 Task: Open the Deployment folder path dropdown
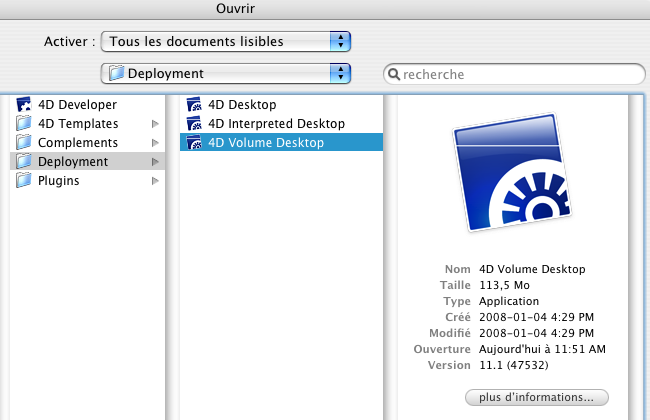[x=226, y=73]
